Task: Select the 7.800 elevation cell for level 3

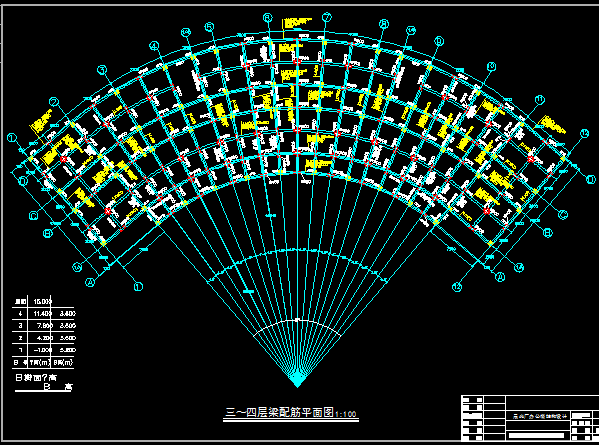Action: coord(45,326)
